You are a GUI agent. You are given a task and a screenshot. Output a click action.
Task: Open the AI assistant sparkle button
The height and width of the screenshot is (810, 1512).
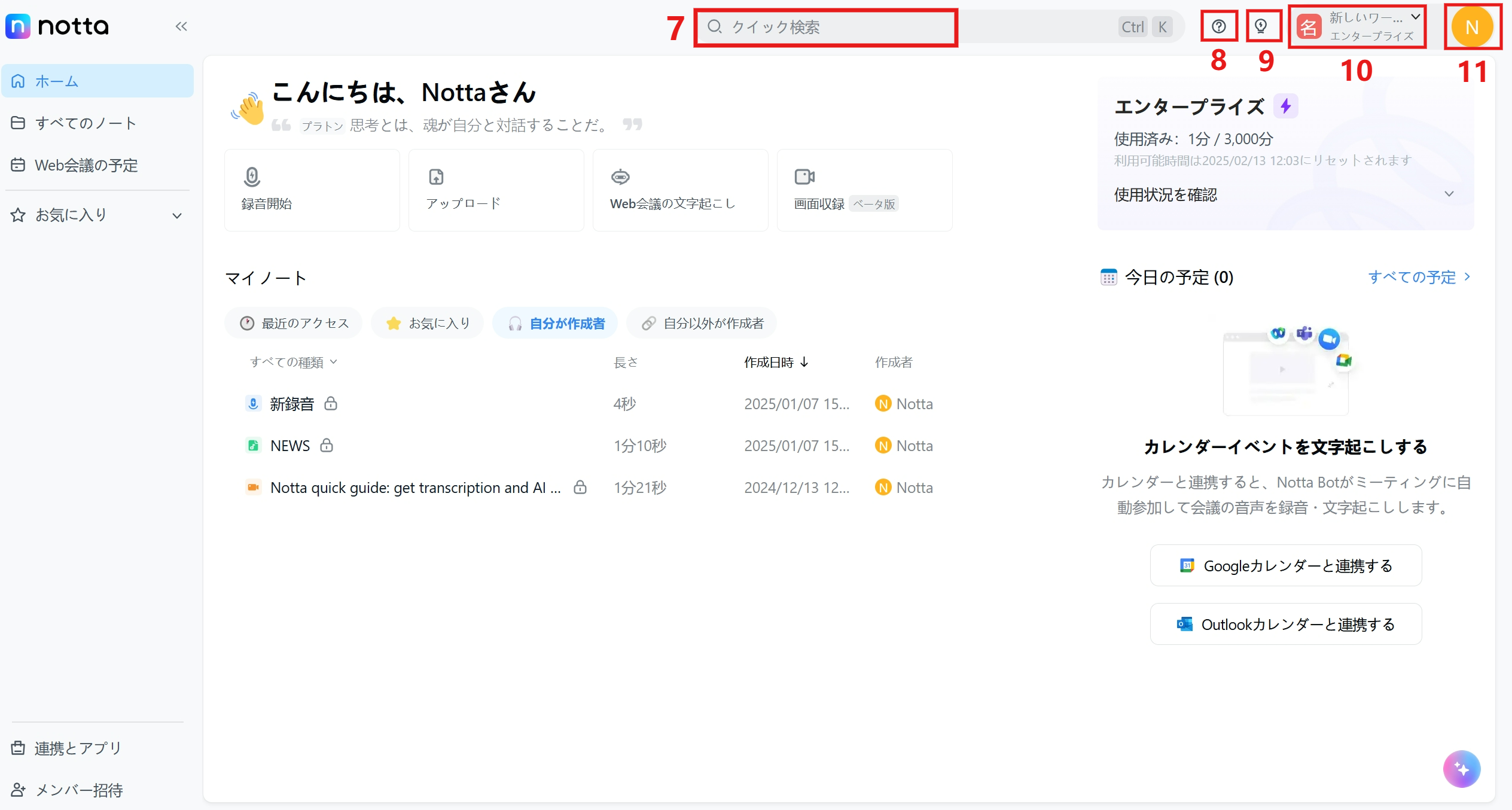(1462, 769)
